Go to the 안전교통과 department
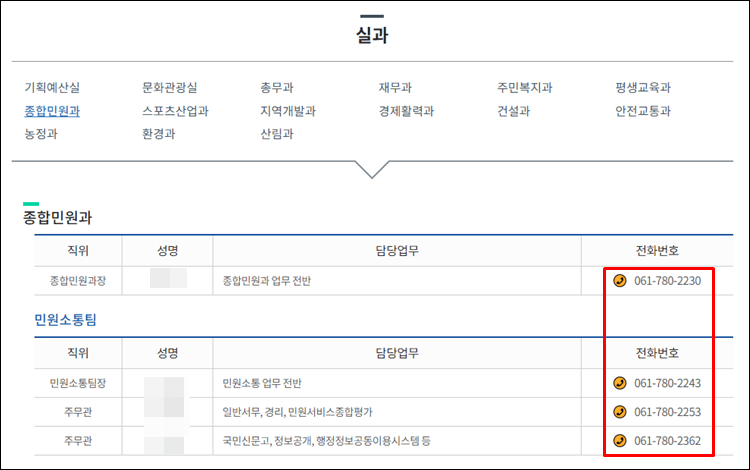Viewport: 750px width, 470px height. pos(643,111)
